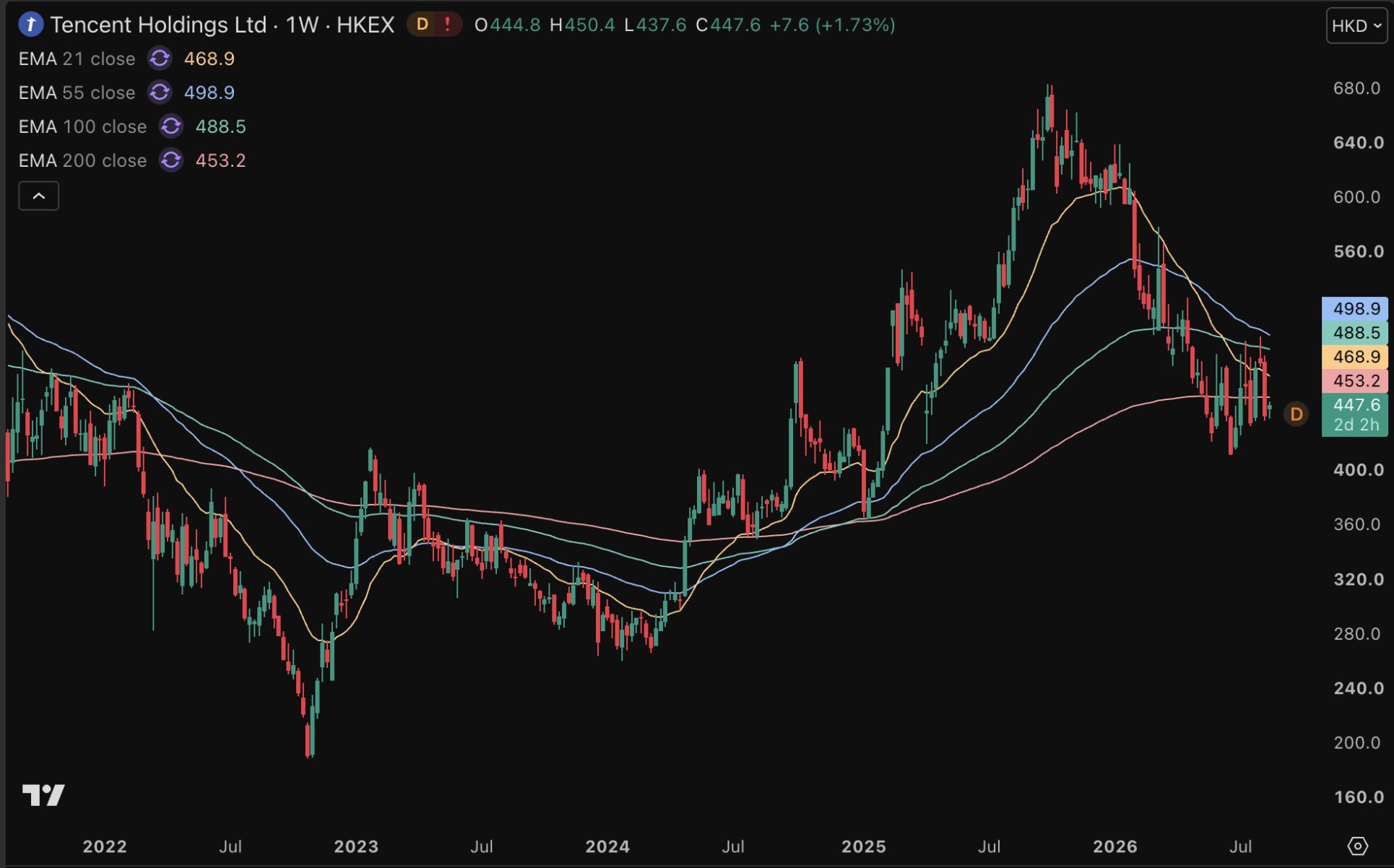The width and height of the screenshot is (1394, 868).
Task: Click the refresh icon next to EMA 21
Action: pyautogui.click(x=160, y=58)
